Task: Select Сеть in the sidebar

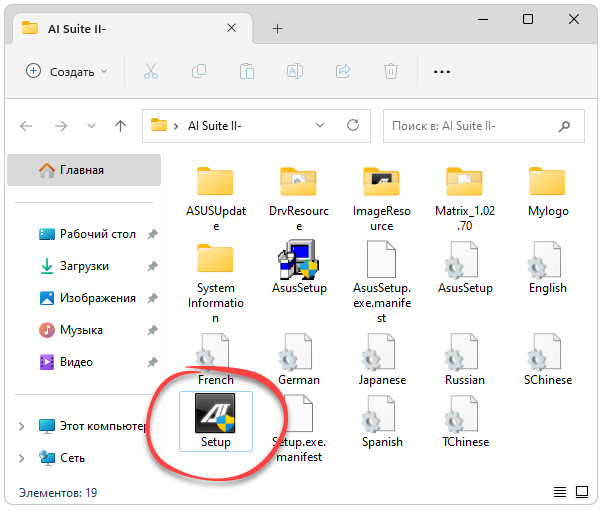Action: point(62,458)
